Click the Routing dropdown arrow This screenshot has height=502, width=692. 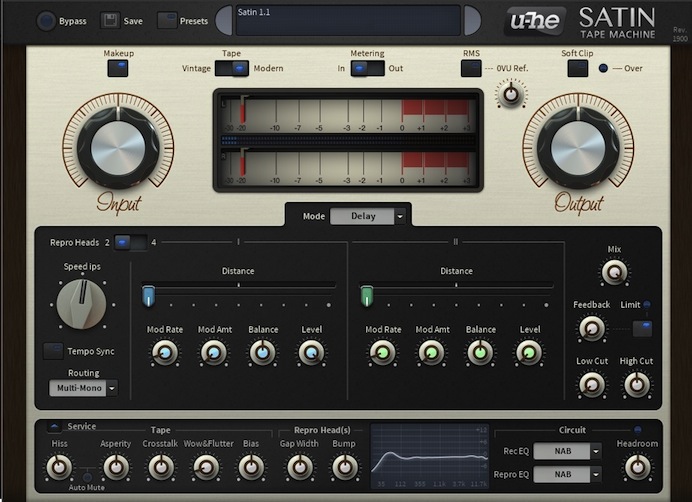[112, 388]
